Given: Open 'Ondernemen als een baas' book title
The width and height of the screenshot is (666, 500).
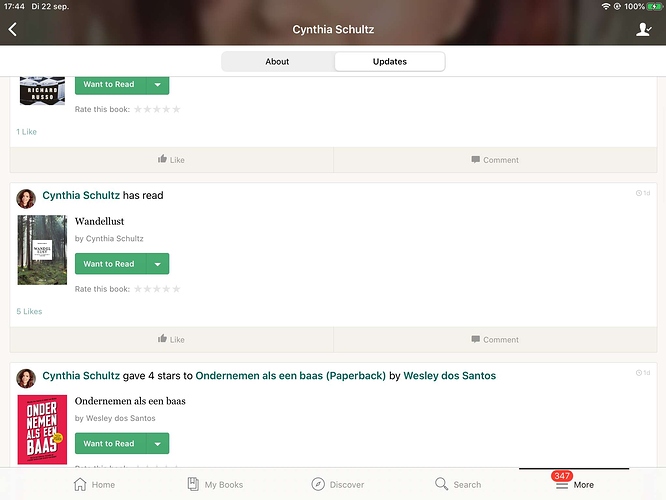Looking at the screenshot, I should click(x=130, y=401).
